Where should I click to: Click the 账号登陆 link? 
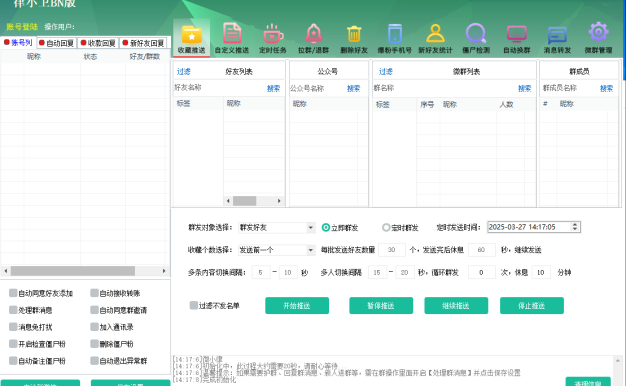coord(22,27)
